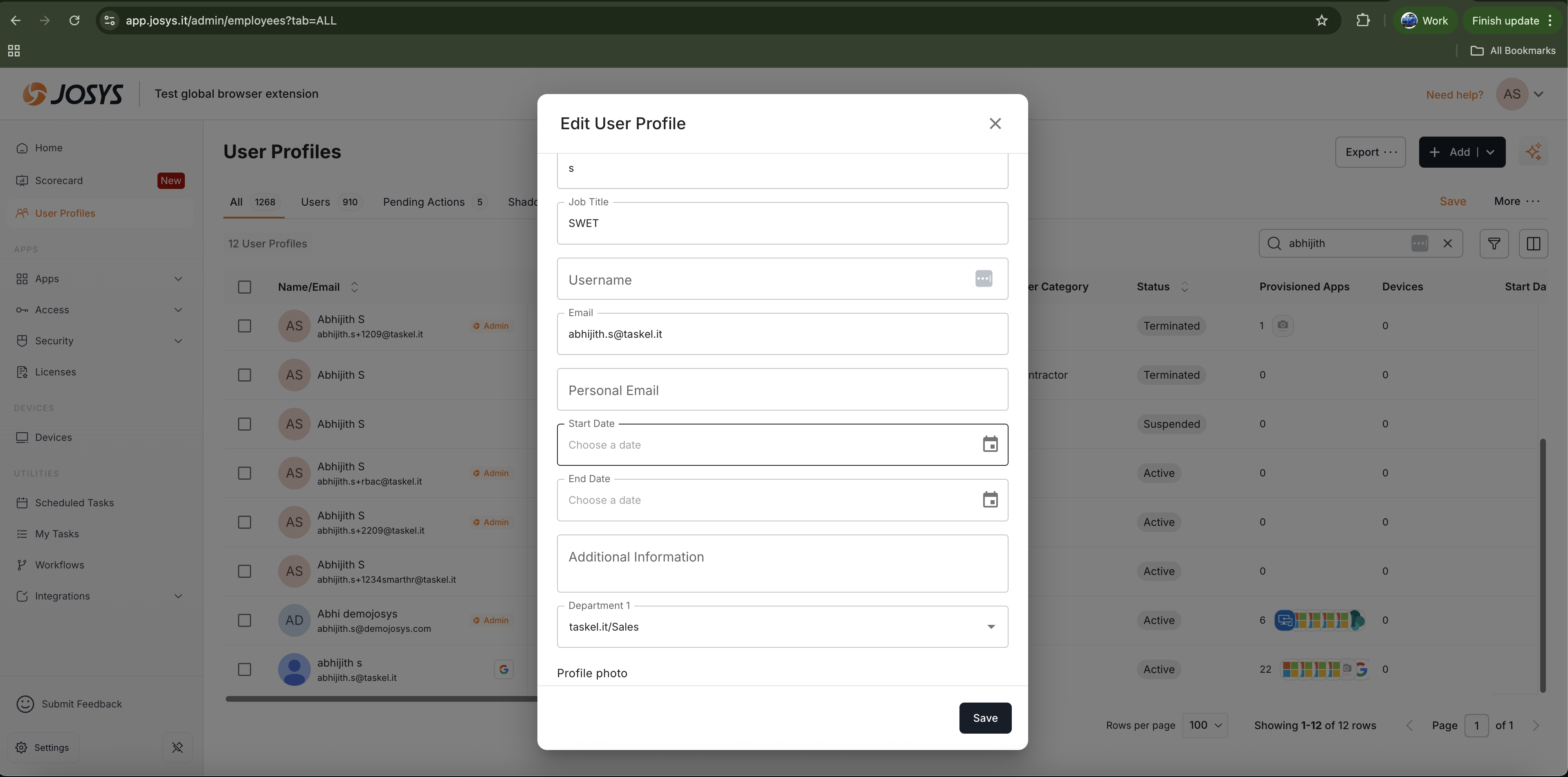The height and width of the screenshot is (777, 1568).
Task: Click the filter funnel icon
Action: [x=1494, y=243]
